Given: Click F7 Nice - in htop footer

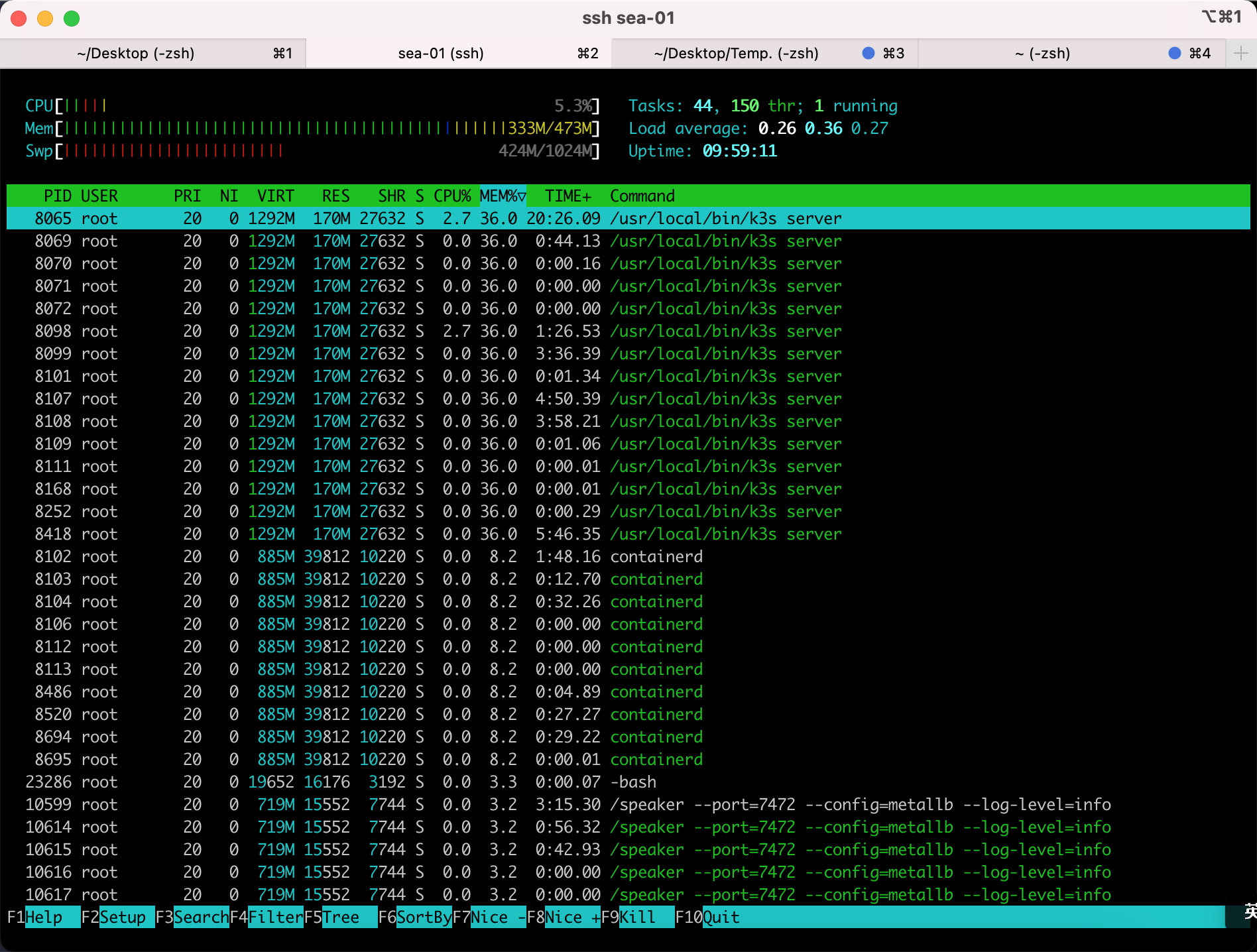Looking at the screenshot, I should [x=489, y=917].
